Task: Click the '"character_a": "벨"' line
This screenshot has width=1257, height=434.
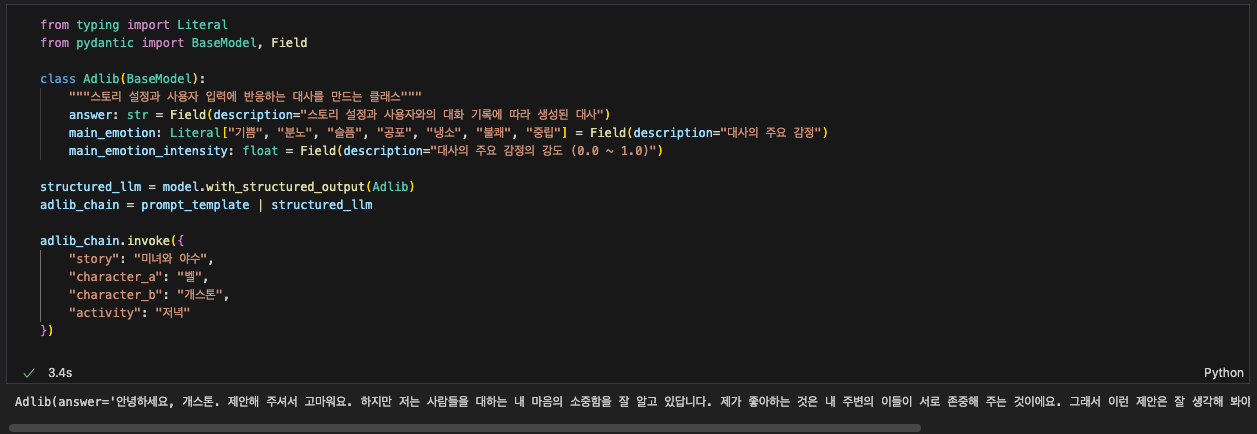Action: (138, 276)
